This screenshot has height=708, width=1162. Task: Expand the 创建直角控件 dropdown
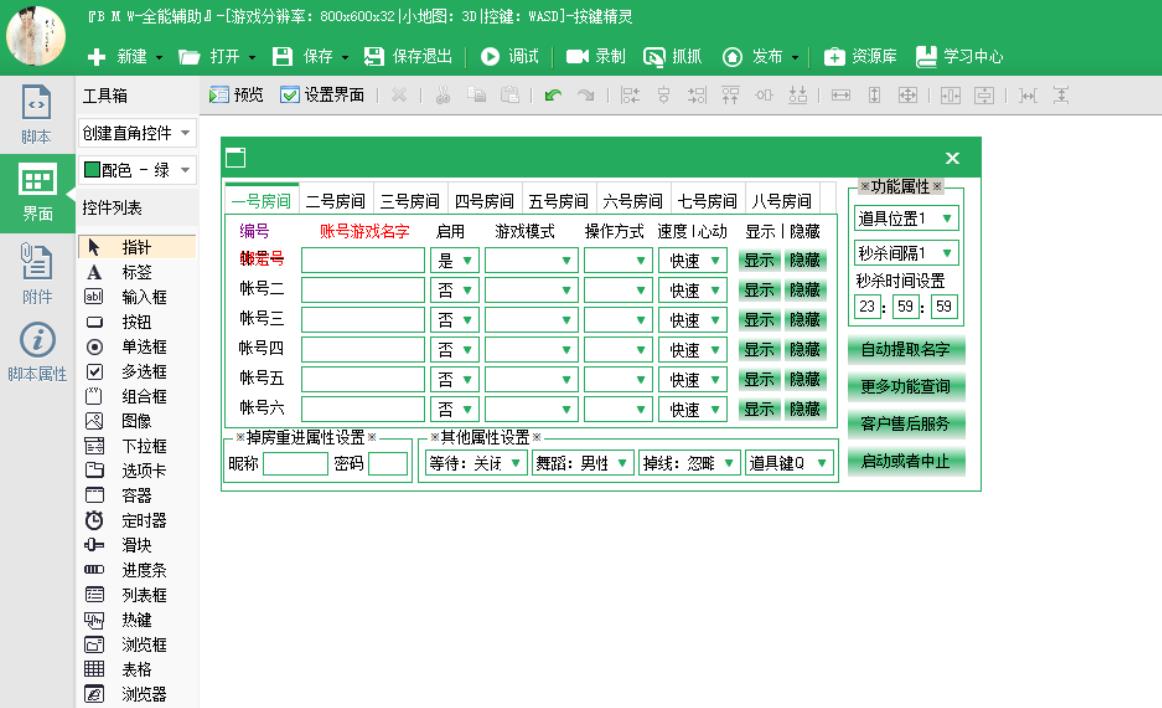[187, 132]
